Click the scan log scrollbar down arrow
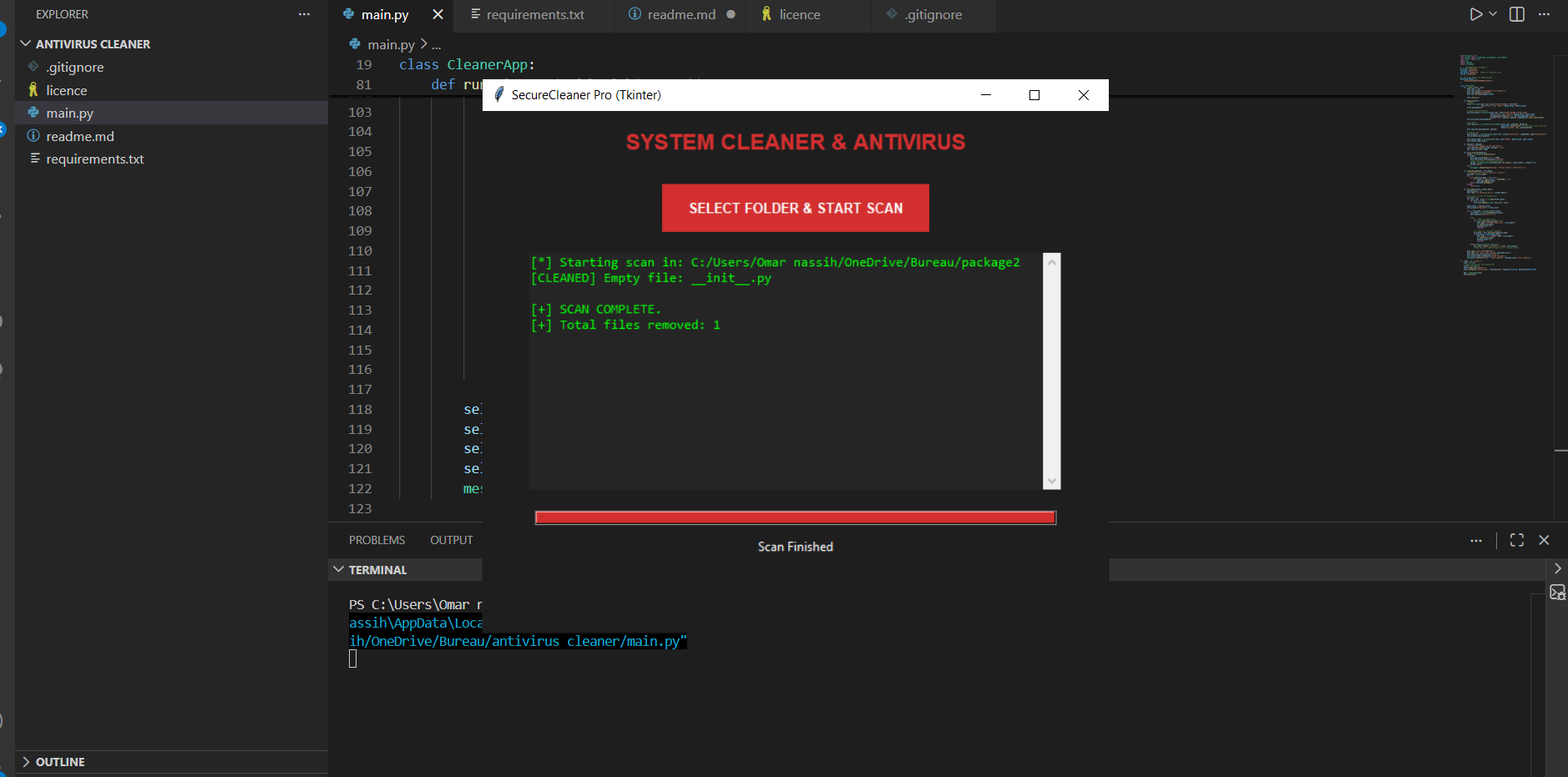This screenshot has width=1568, height=777. (1052, 481)
